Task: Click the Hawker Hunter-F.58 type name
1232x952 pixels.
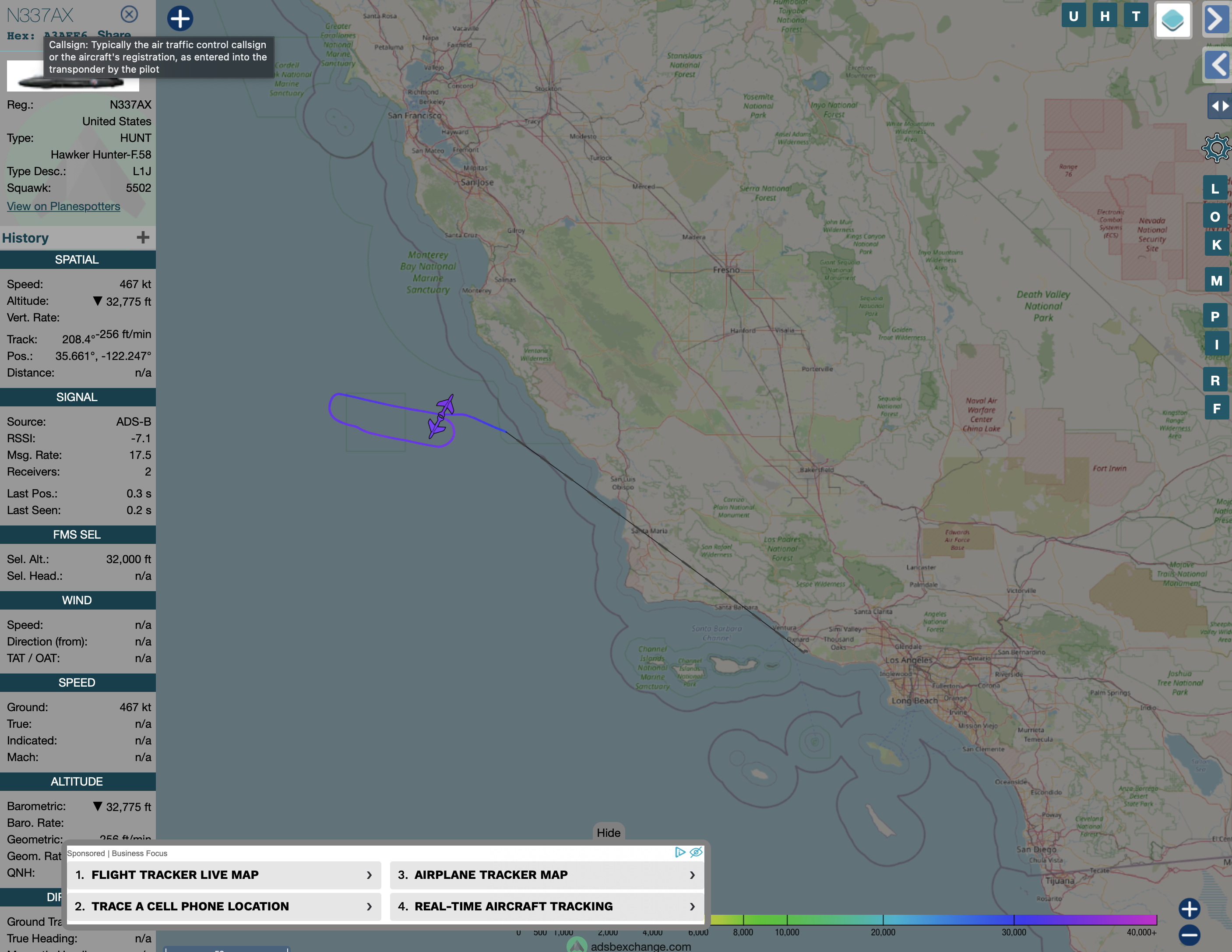Action: coord(101,155)
